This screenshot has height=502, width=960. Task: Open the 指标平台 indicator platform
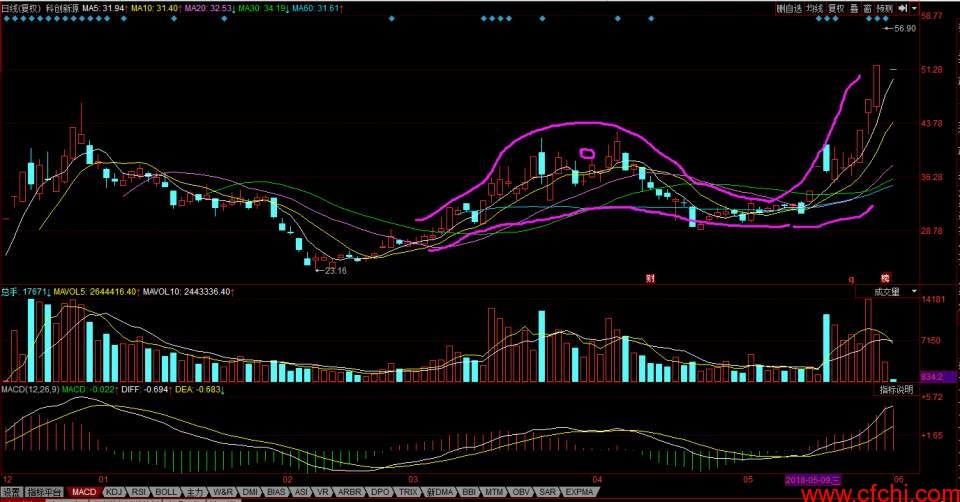point(45,492)
